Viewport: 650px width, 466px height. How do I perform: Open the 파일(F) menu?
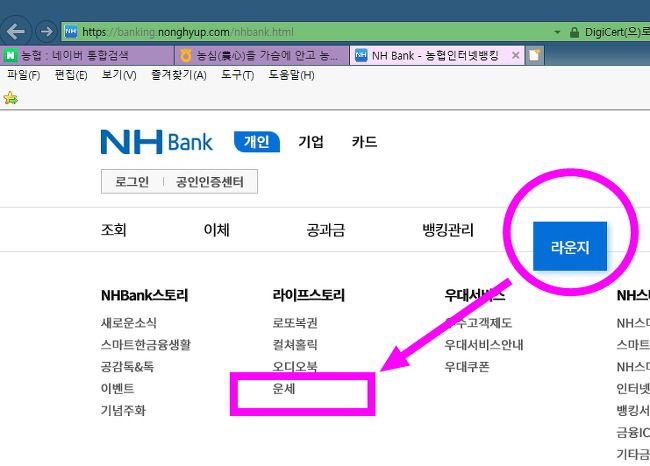(x=24, y=75)
